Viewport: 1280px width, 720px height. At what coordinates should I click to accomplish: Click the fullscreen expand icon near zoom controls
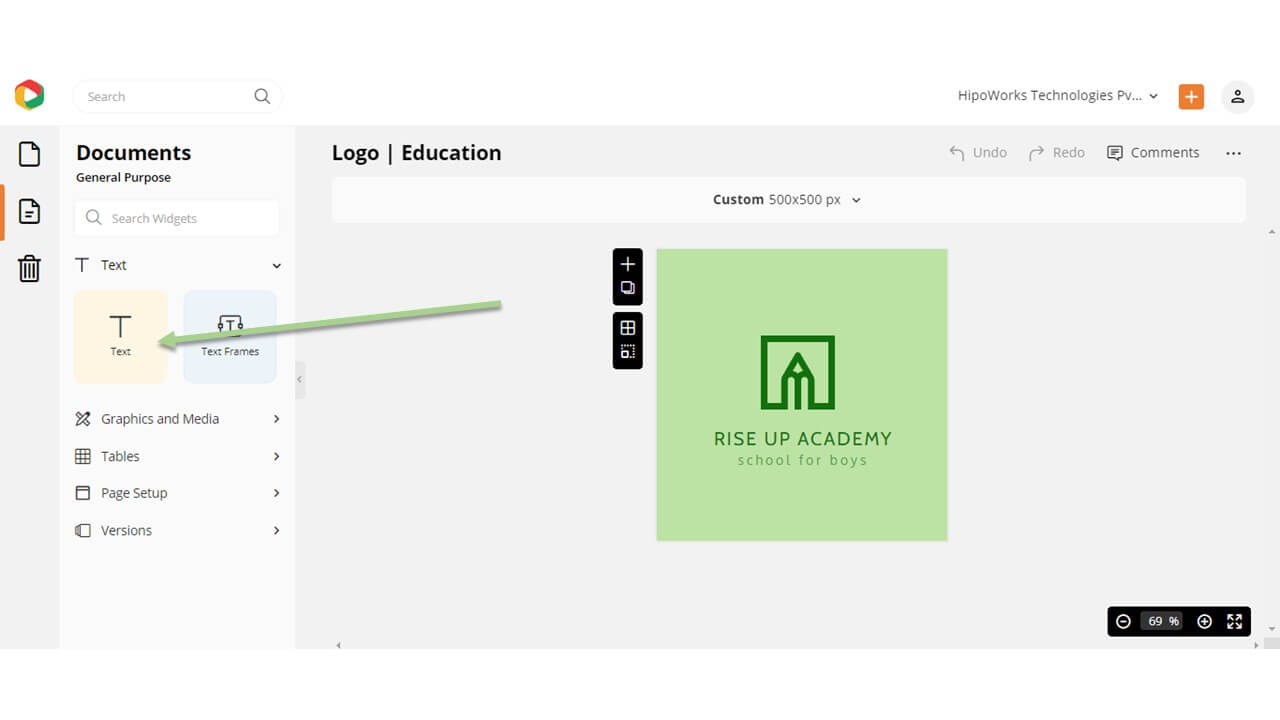[x=1234, y=621]
